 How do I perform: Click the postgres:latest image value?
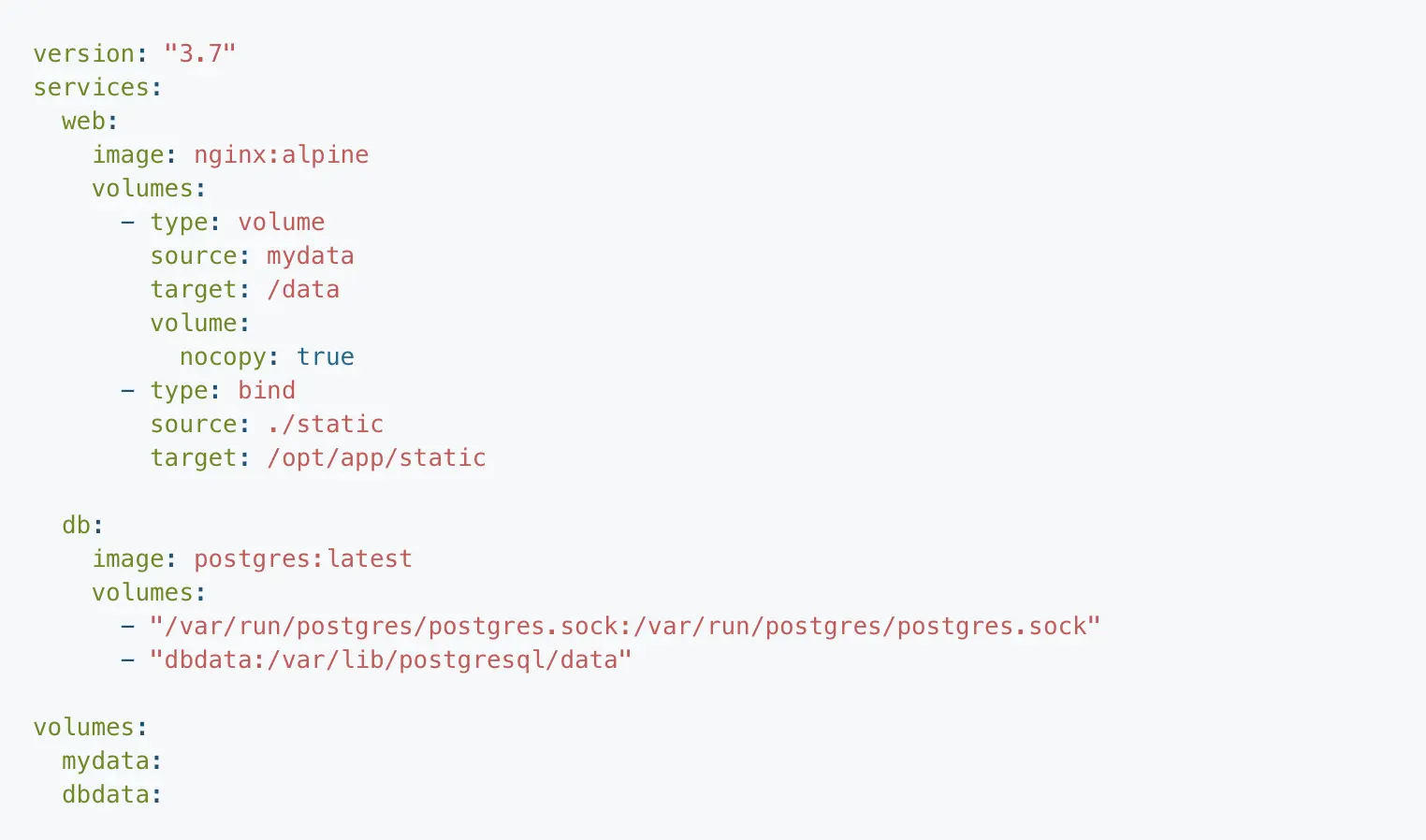(x=303, y=558)
